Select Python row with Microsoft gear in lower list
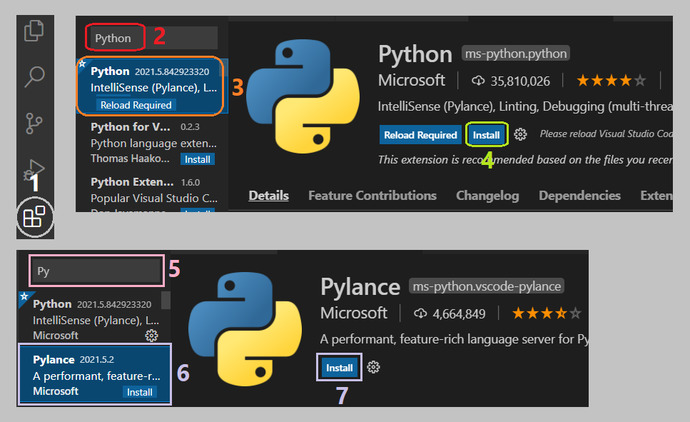This screenshot has height=422, width=690. (94, 317)
